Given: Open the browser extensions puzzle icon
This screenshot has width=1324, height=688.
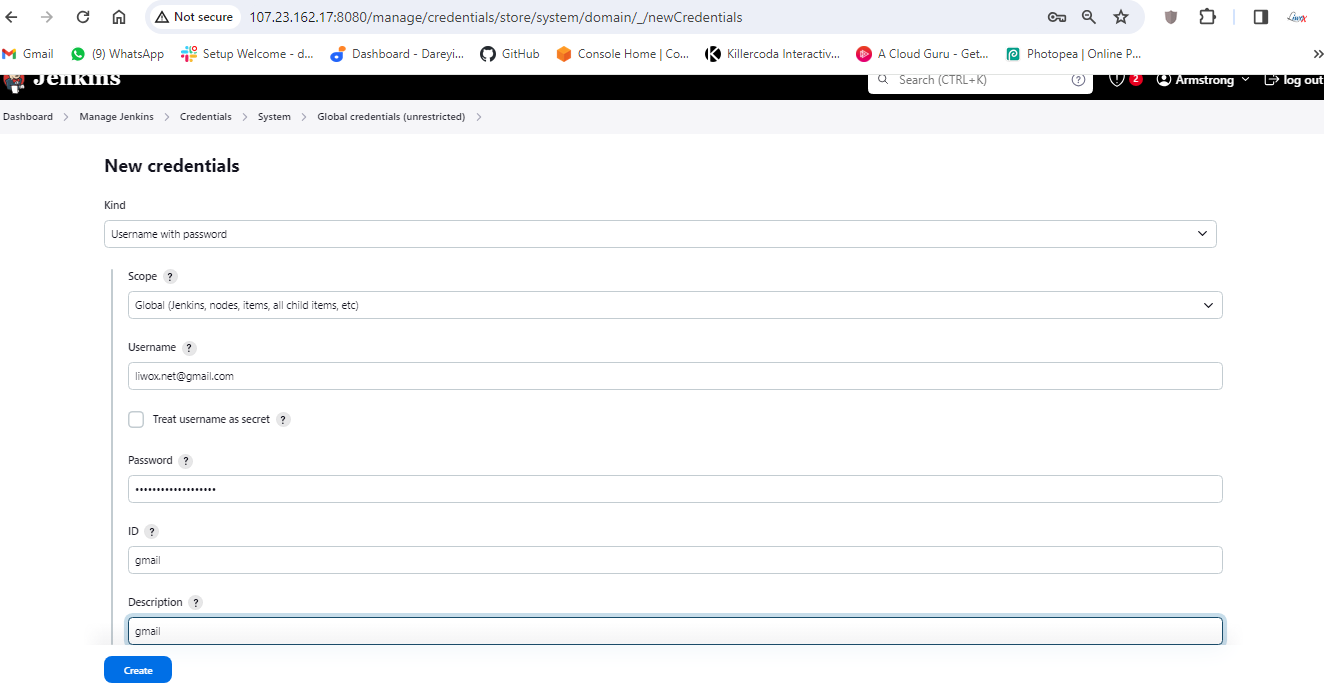Looking at the screenshot, I should point(1208,17).
